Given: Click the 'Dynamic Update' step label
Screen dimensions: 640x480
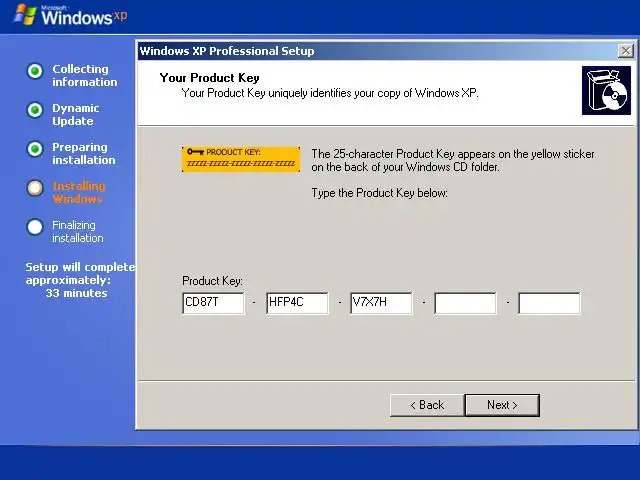Looking at the screenshot, I should tap(76, 115).
